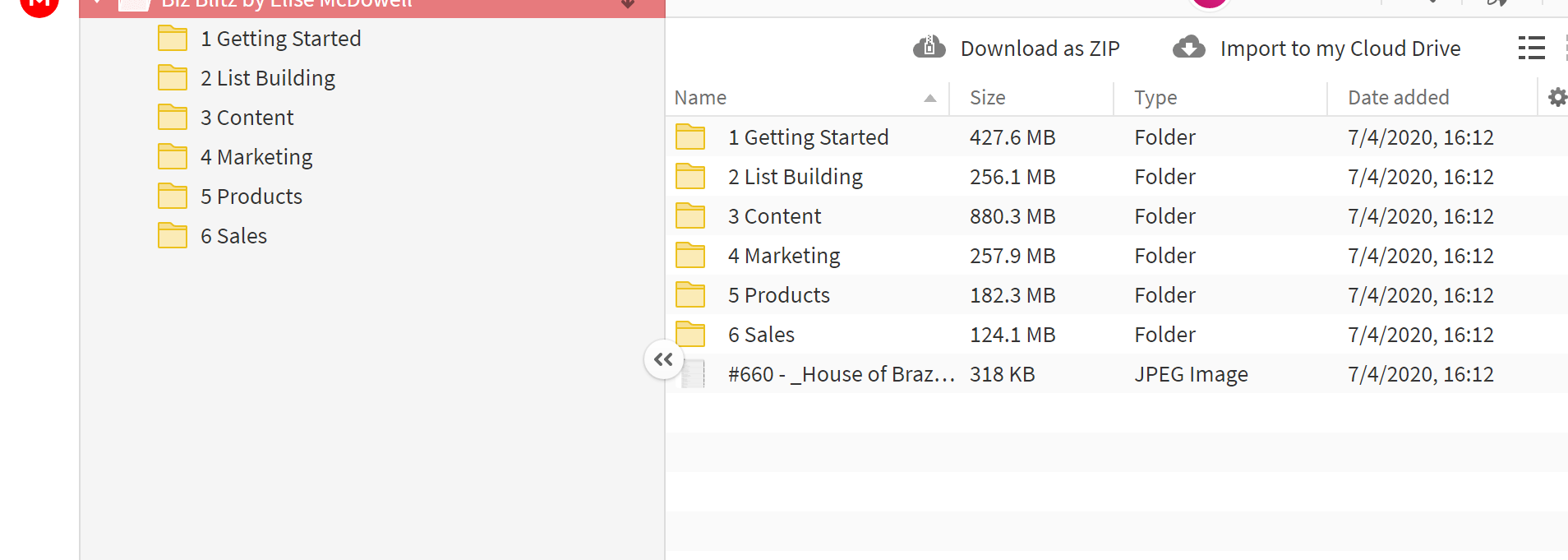Select 2 List Building in the sidebar tree
This screenshot has height=560, width=1568.
(x=268, y=78)
